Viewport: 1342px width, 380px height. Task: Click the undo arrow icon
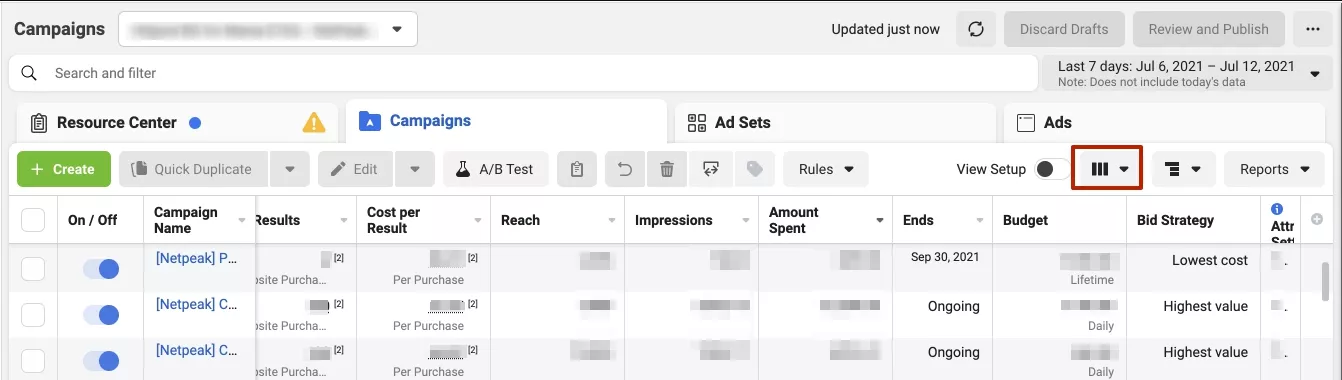click(x=625, y=169)
